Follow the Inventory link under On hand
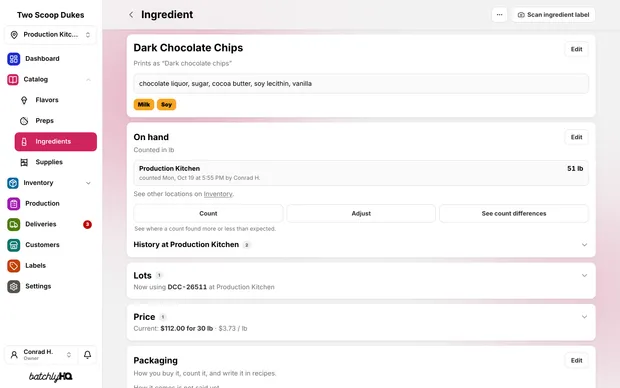The height and width of the screenshot is (388, 620). 218,194
